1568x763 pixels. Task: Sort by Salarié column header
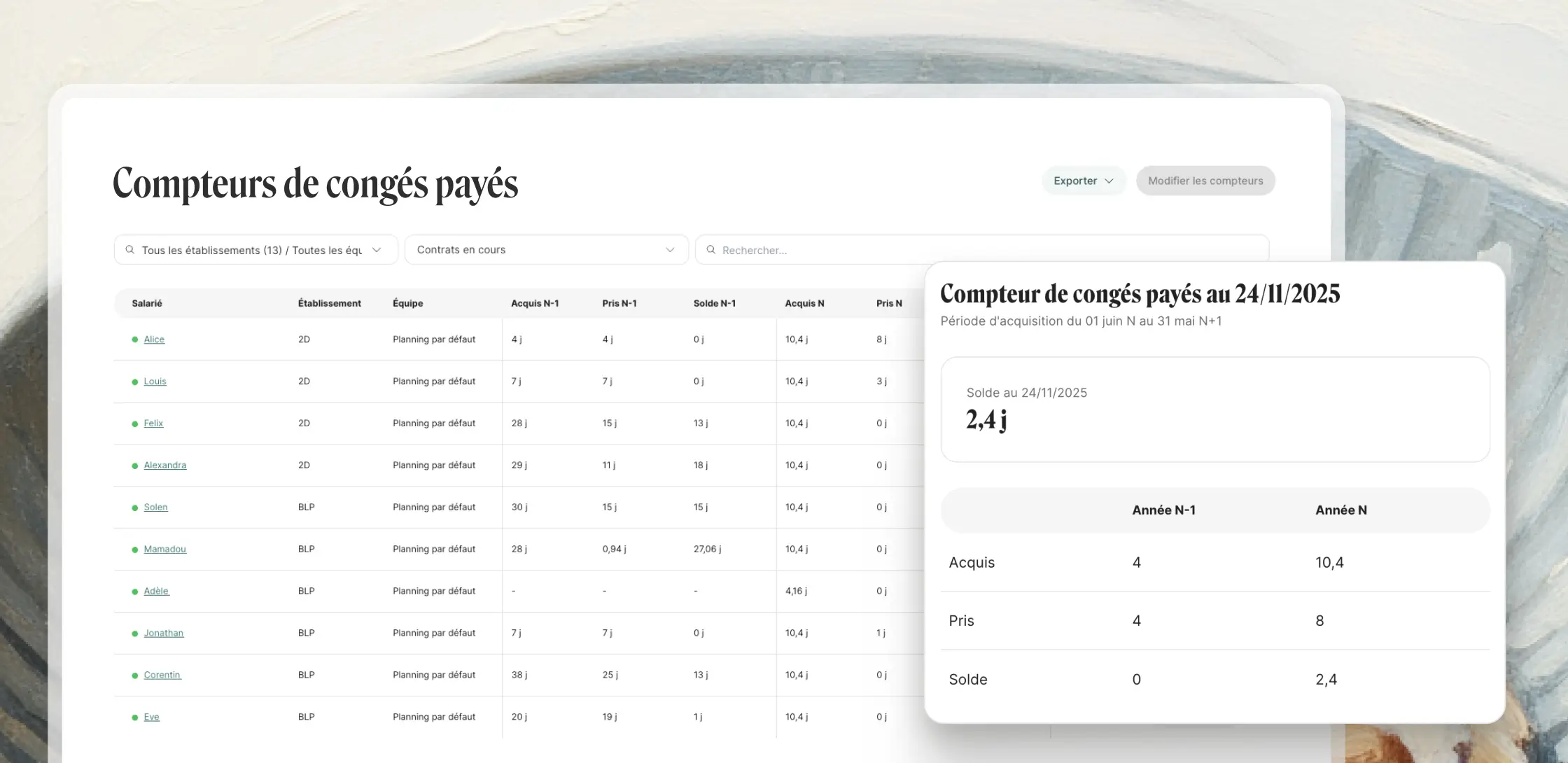click(x=147, y=303)
